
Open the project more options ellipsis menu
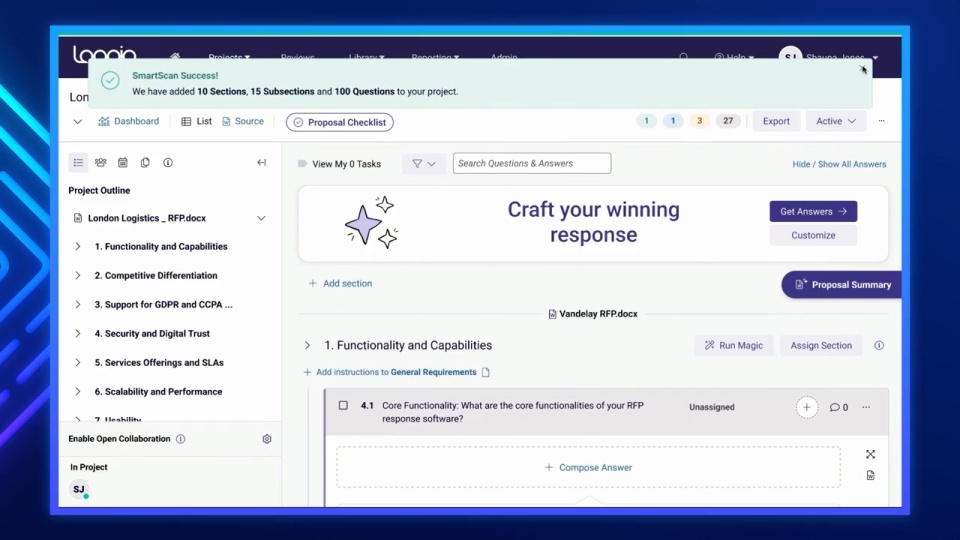[x=882, y=121]
